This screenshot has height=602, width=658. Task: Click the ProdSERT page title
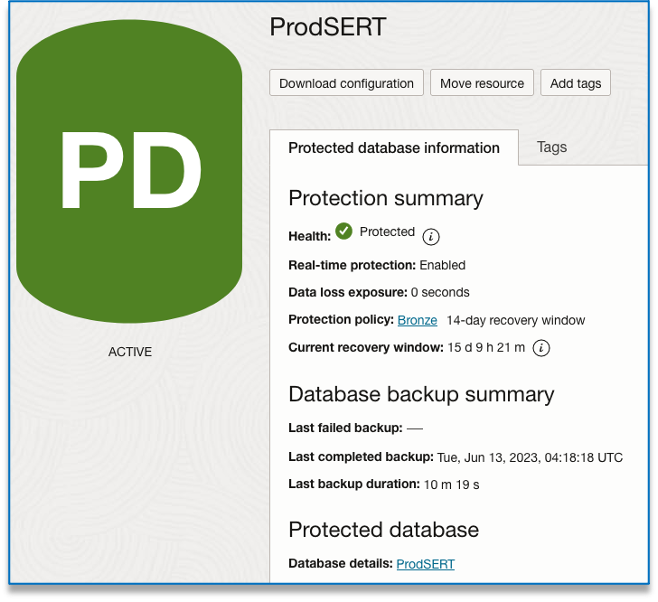click(x=328, y=27)
